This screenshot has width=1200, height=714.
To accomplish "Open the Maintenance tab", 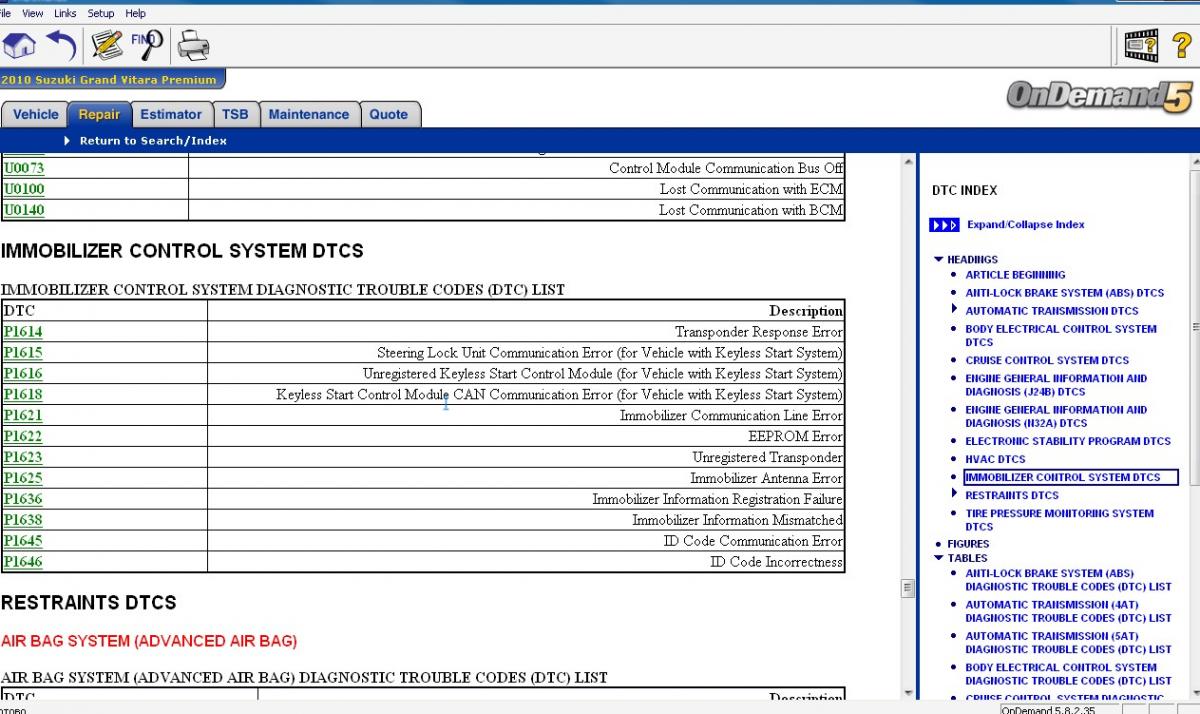I will 309,114.
